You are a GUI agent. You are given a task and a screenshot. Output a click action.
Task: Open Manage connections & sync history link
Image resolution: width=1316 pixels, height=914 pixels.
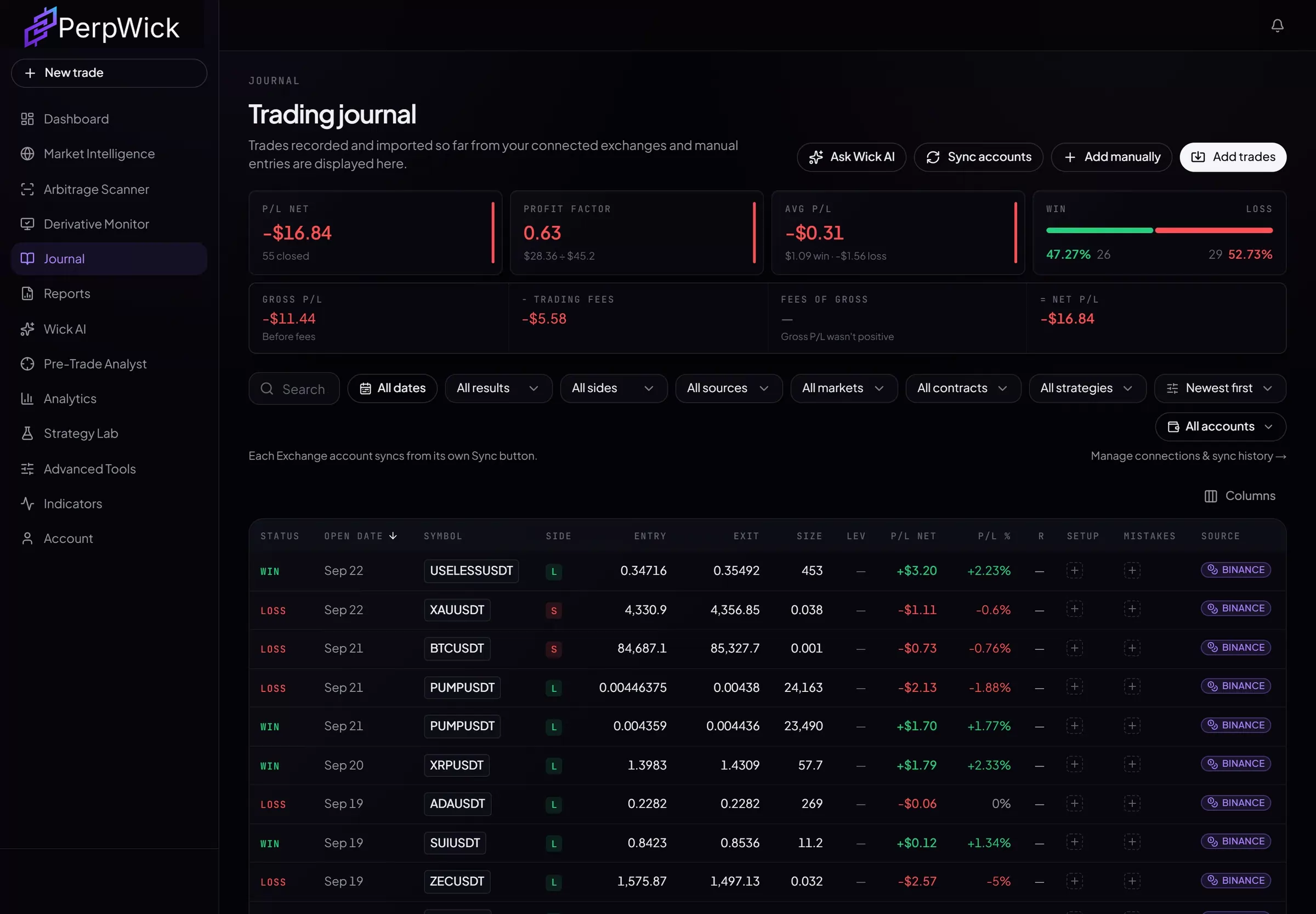tap(1188, 456)
